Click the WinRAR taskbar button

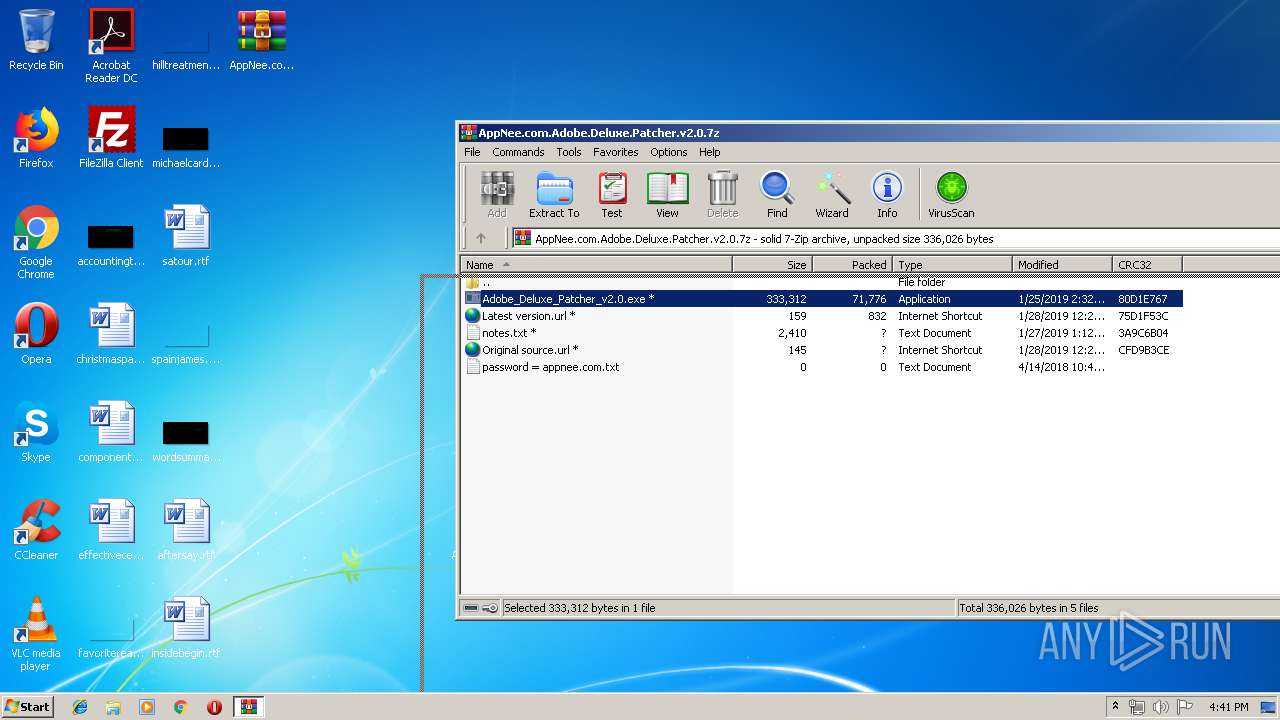[x=248, y=707]
